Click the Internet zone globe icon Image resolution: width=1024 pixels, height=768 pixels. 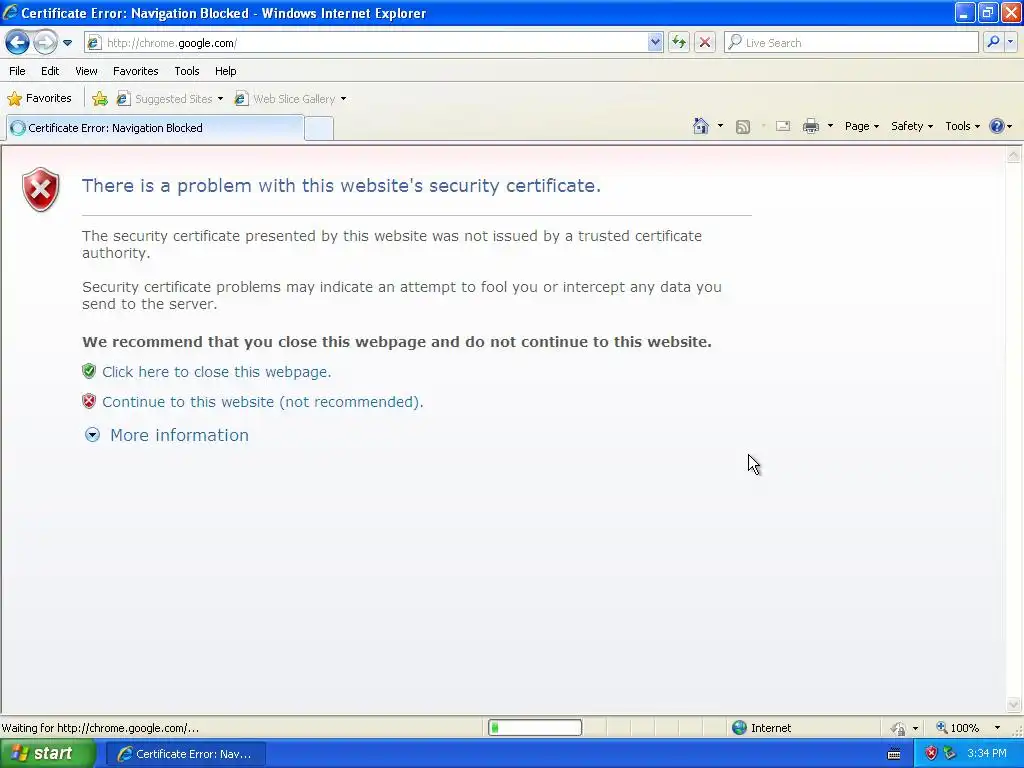(x=739, y=728)
